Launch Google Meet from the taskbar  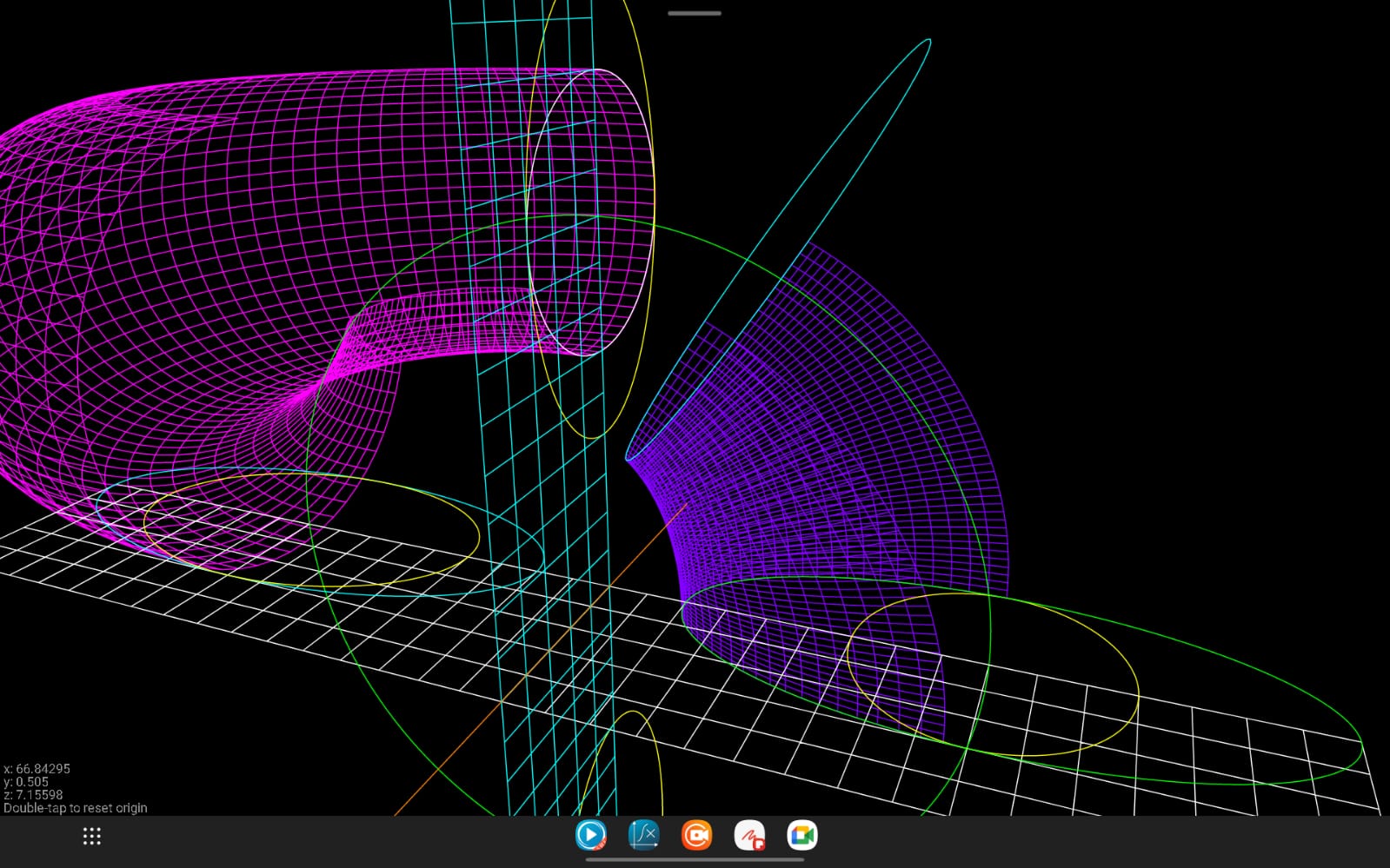(802, 836)
